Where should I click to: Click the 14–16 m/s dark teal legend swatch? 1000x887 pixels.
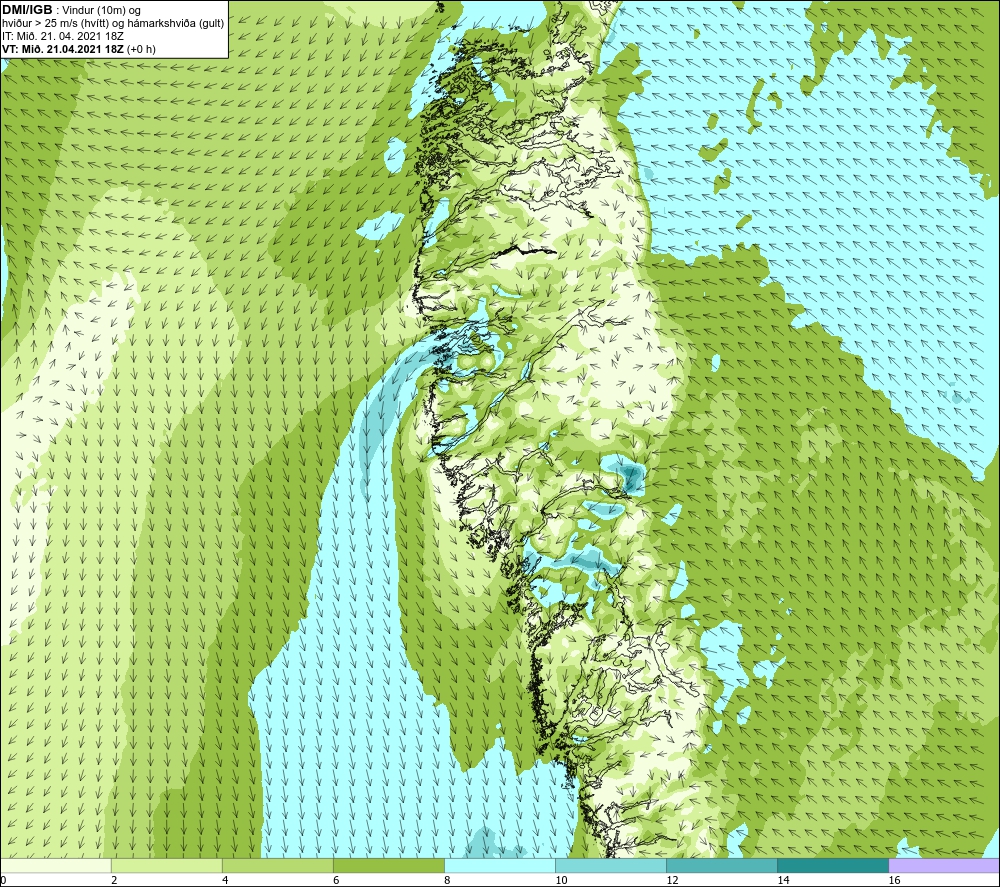[x=833, y=866]
